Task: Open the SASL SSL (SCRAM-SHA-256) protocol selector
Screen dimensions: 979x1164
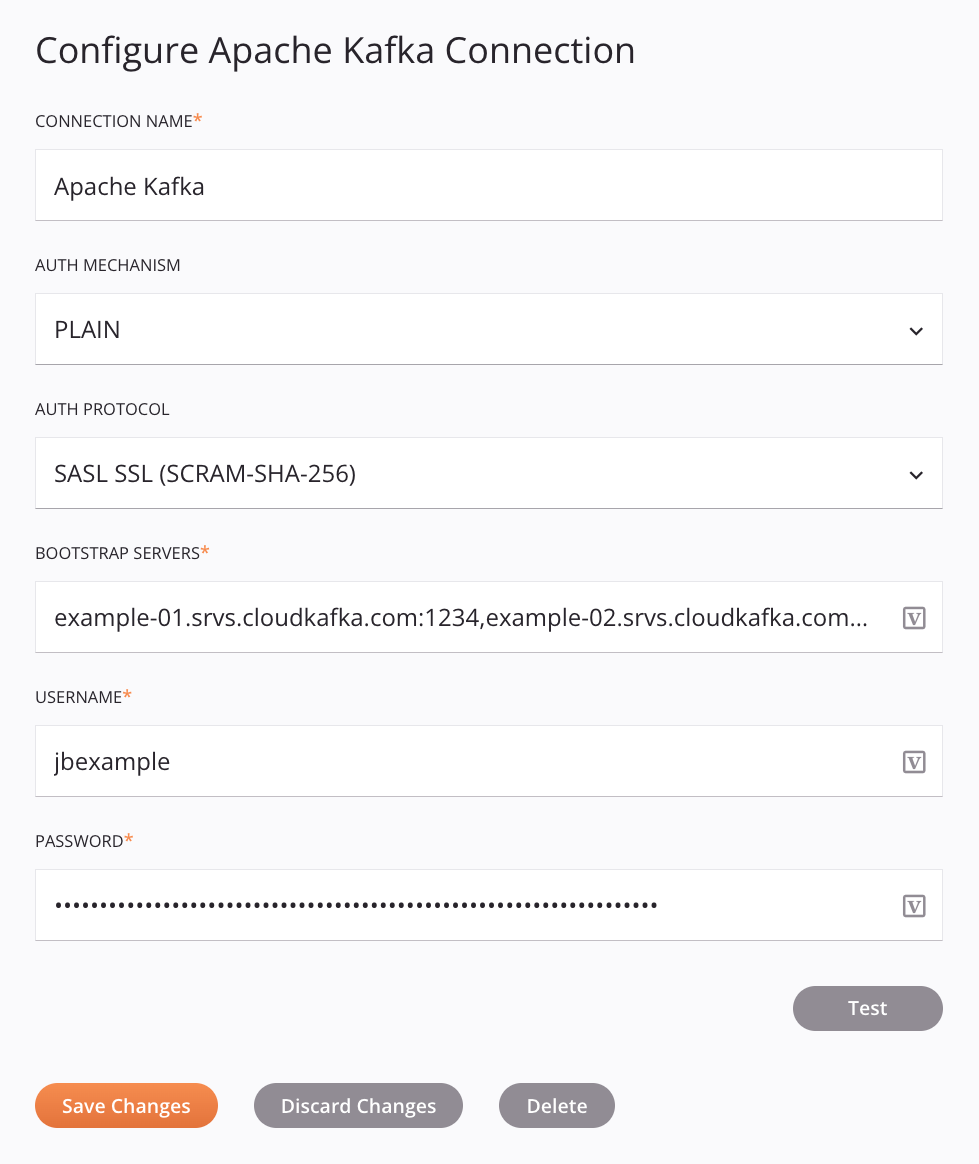Action: (x=488, y=473)
